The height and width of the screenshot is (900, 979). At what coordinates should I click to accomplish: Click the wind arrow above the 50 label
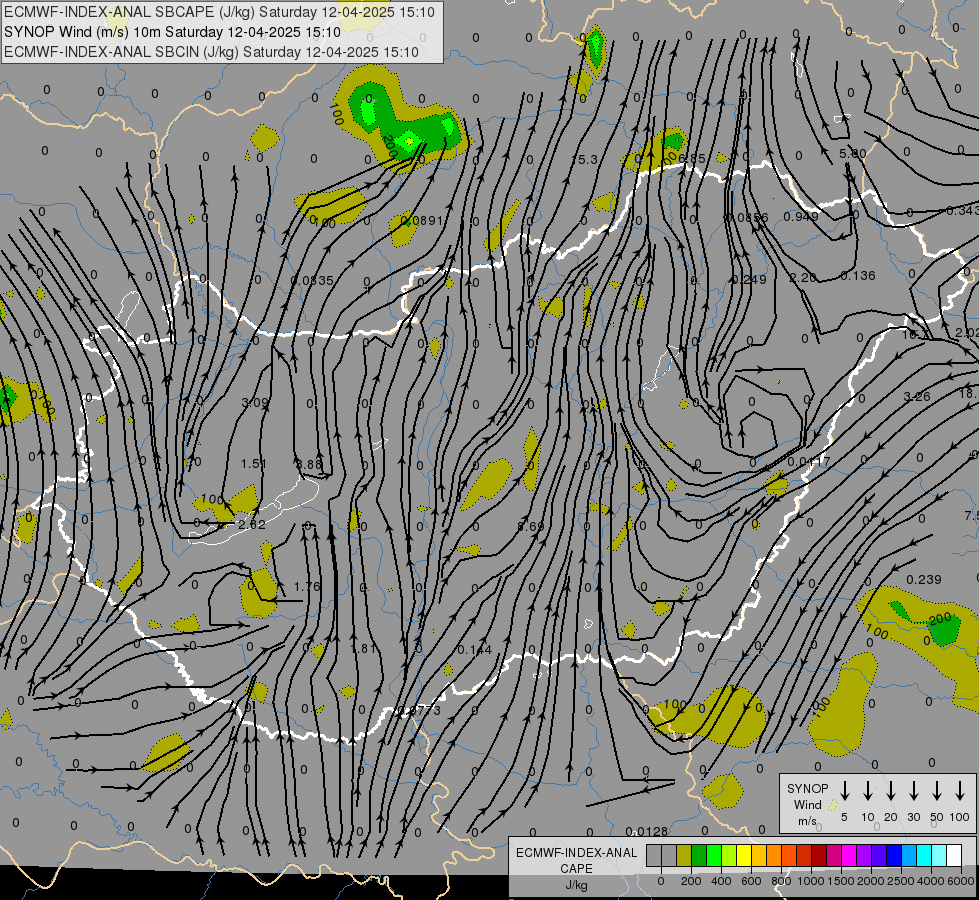click(x=937, y=791)
